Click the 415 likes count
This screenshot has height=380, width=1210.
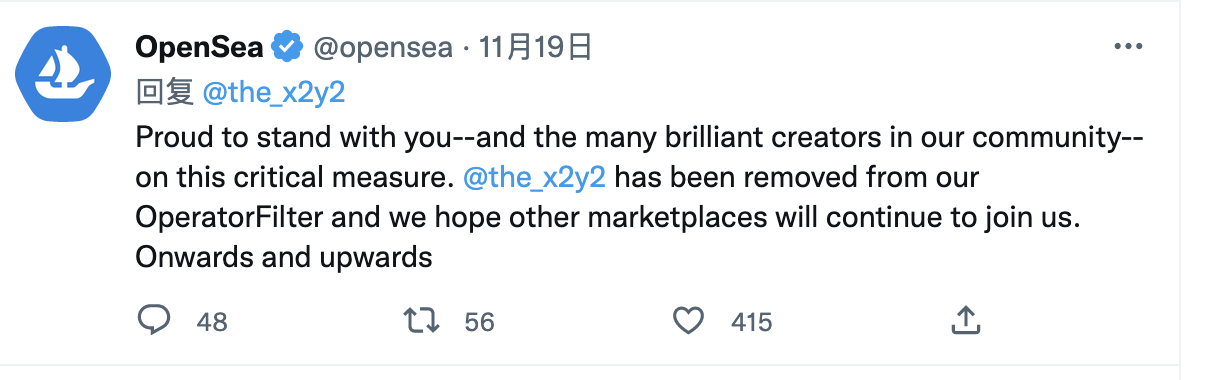(751, 322)
